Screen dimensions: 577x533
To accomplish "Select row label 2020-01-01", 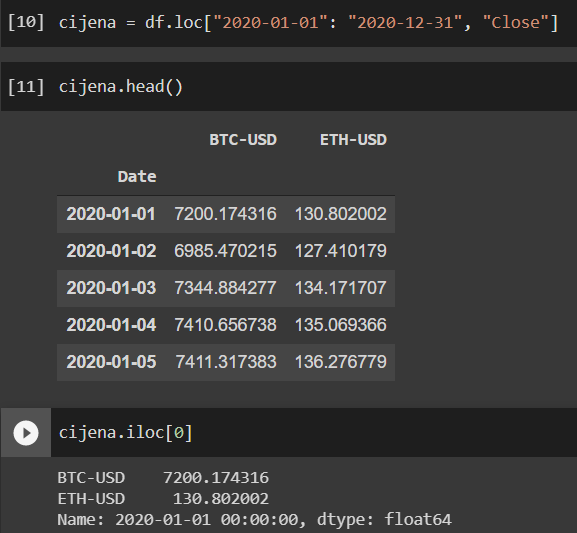I will pos(111,214).
